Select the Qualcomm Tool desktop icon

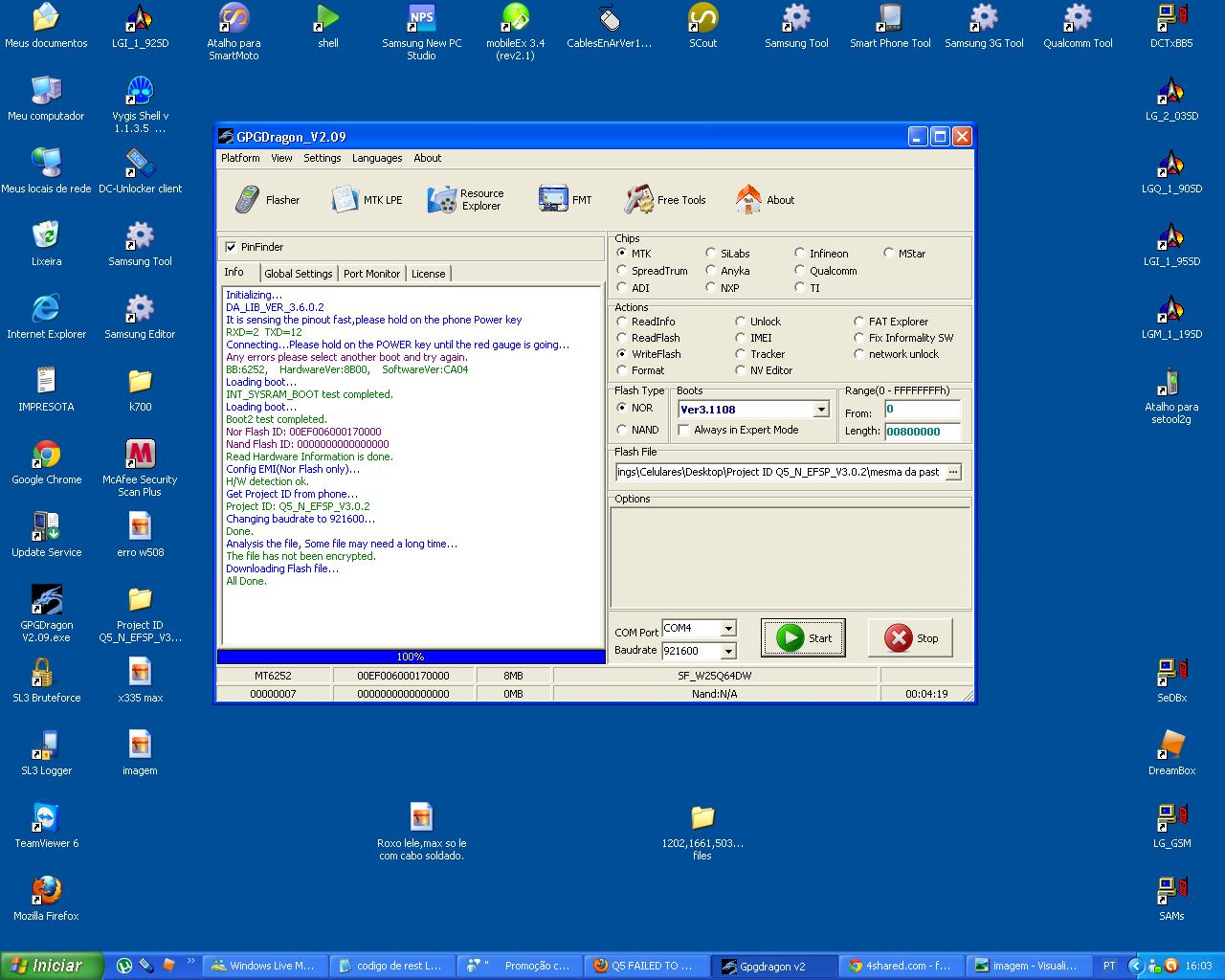[1078, 26]
